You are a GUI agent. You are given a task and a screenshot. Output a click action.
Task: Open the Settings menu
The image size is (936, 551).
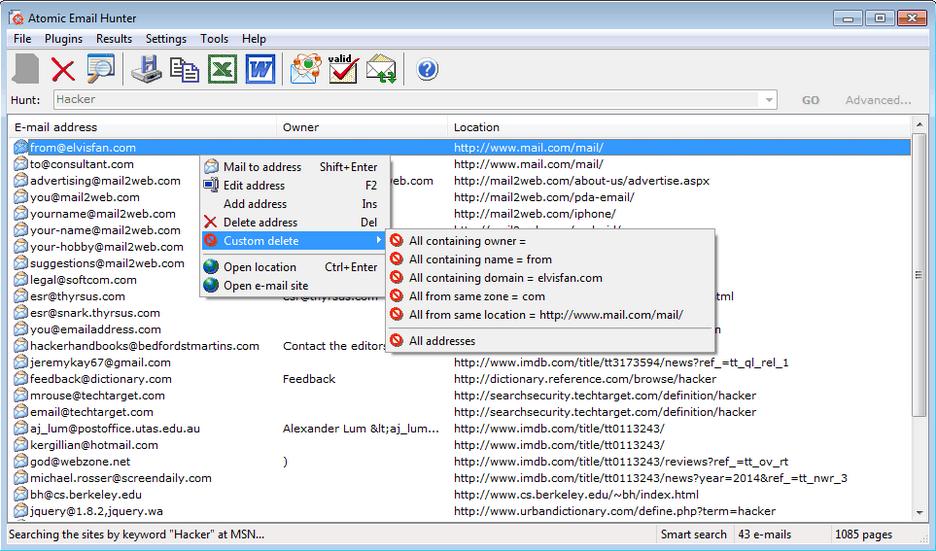tap(166, 39)
